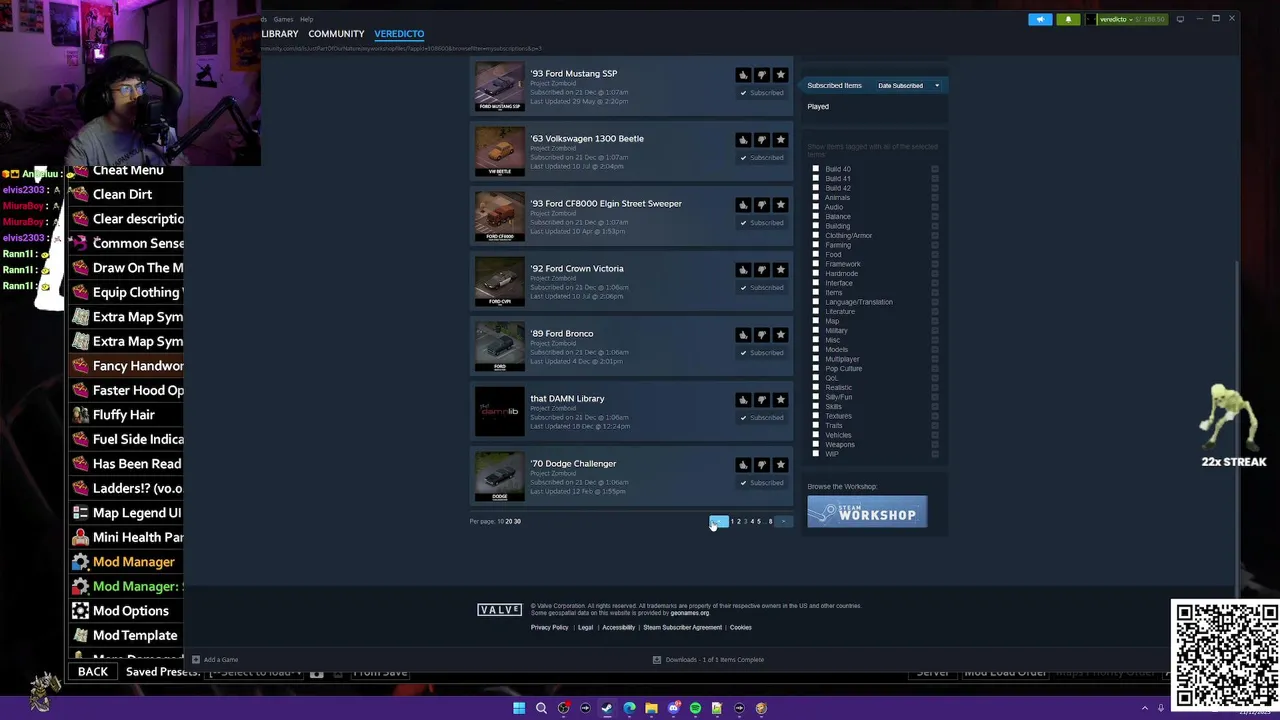Open that DAMN Library thumbnail
The image size is (1280, 720).
pos(499,412)
